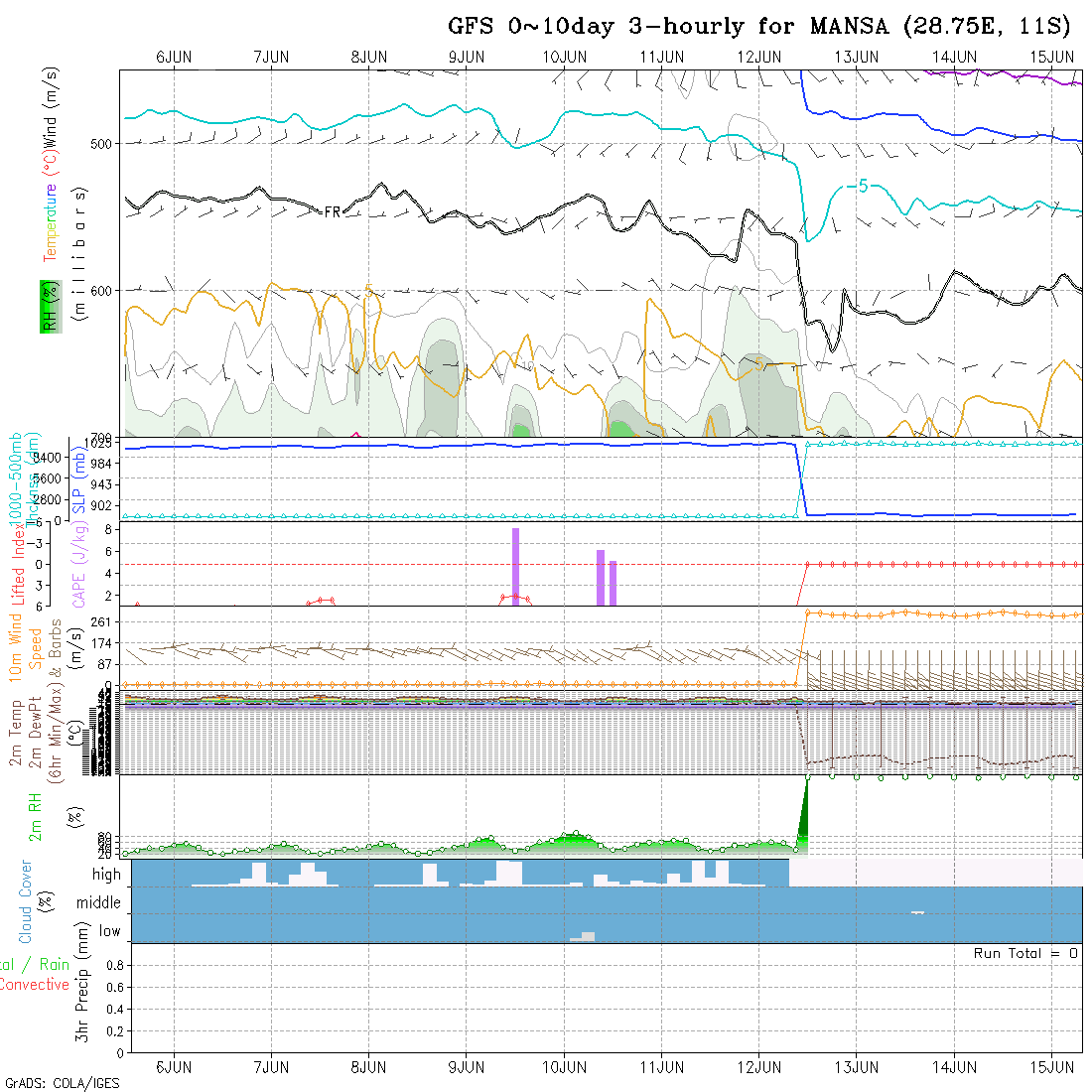This screenshot has width=1092, height=1092.
Task: Select the 6JUN label on top axis
Action: tap(174, 57)
